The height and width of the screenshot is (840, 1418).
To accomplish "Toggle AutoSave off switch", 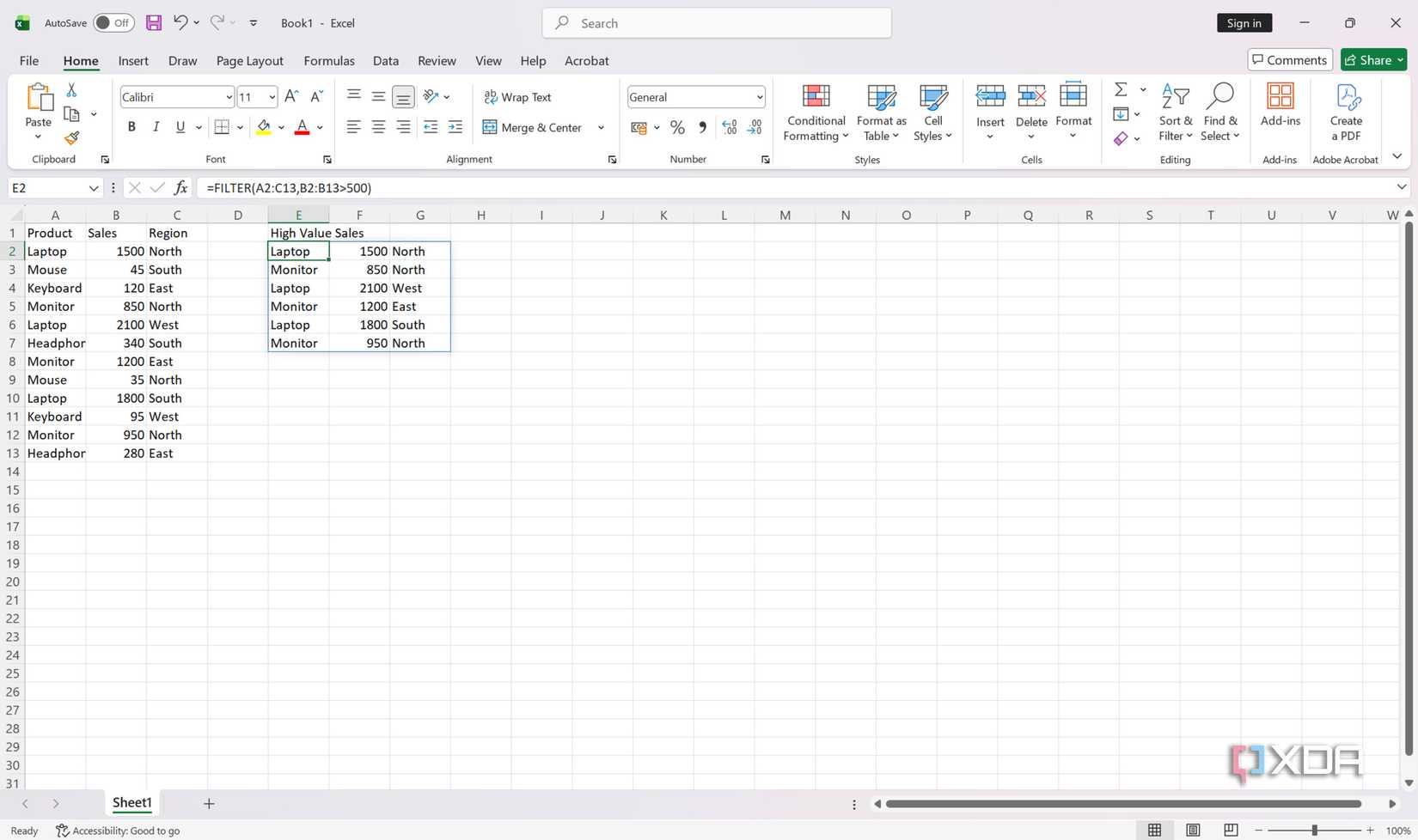I will 113,22.
